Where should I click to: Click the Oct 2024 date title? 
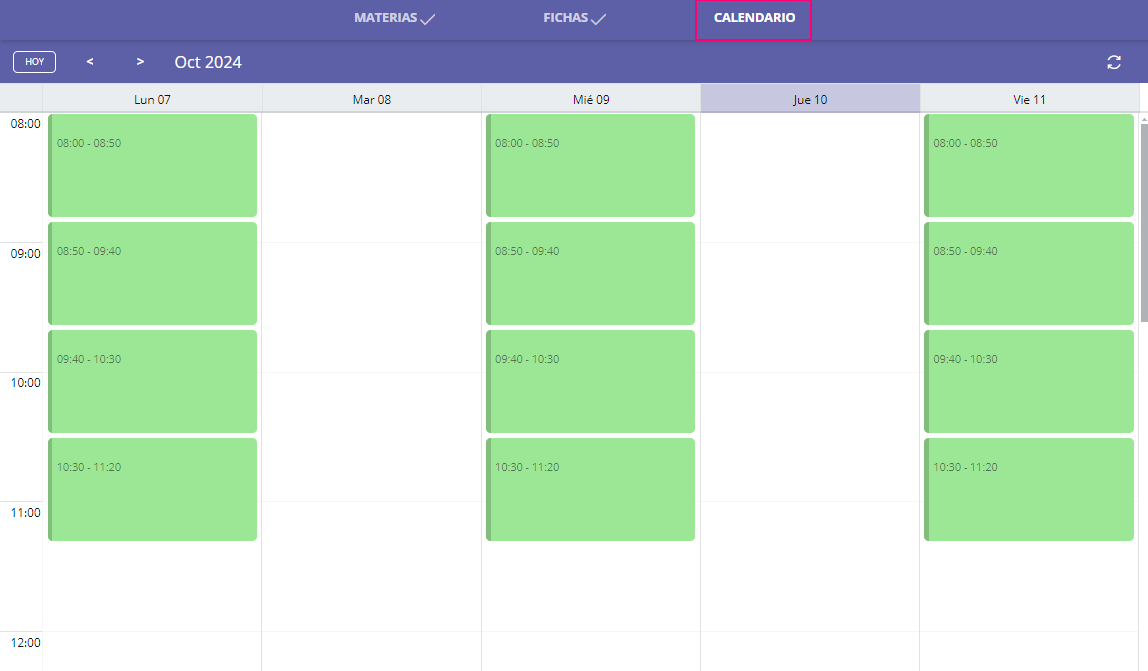[208, 62]
